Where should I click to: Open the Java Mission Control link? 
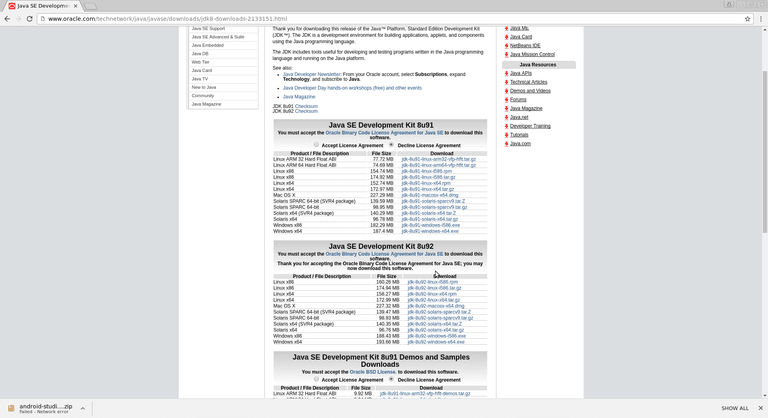(x=532, y=54)
